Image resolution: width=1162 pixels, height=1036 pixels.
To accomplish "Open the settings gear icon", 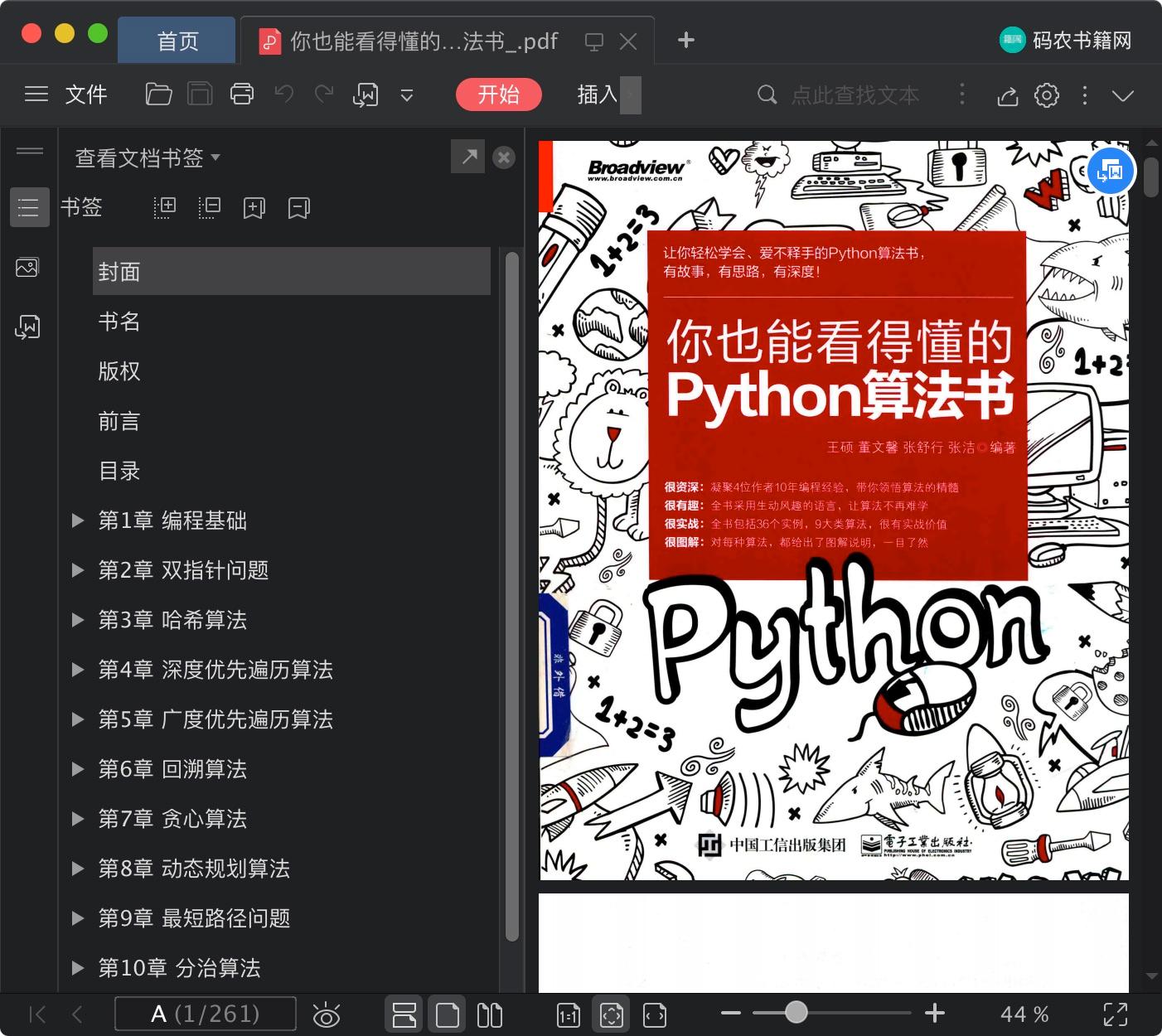I will (1047, 95).
